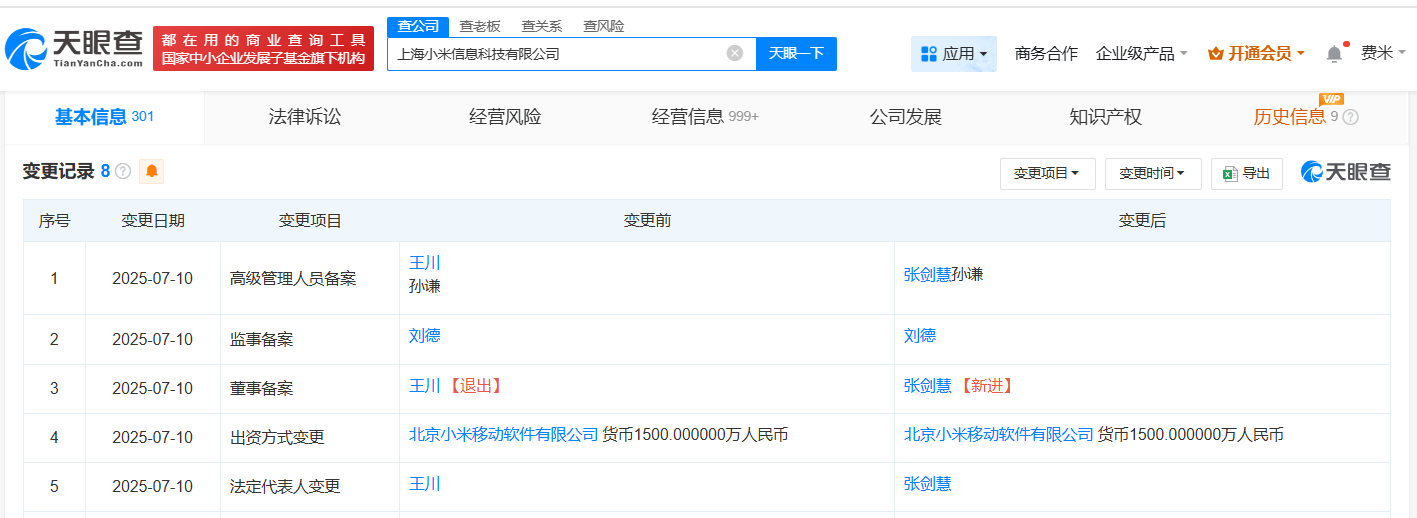The image size is (1417, 518).
Task: Click the 2025-07-10 date in row 1
Action: point(152,279)
